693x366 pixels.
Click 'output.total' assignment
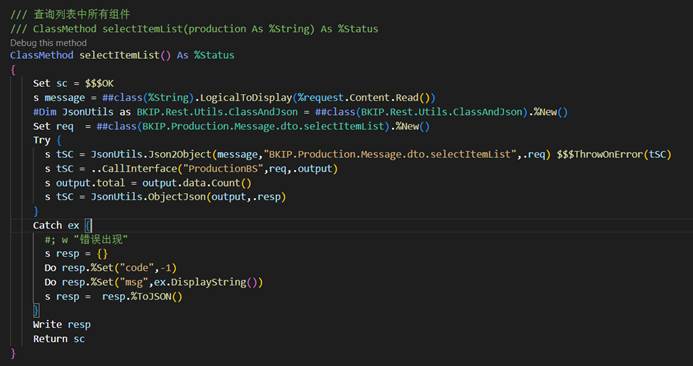90,183
